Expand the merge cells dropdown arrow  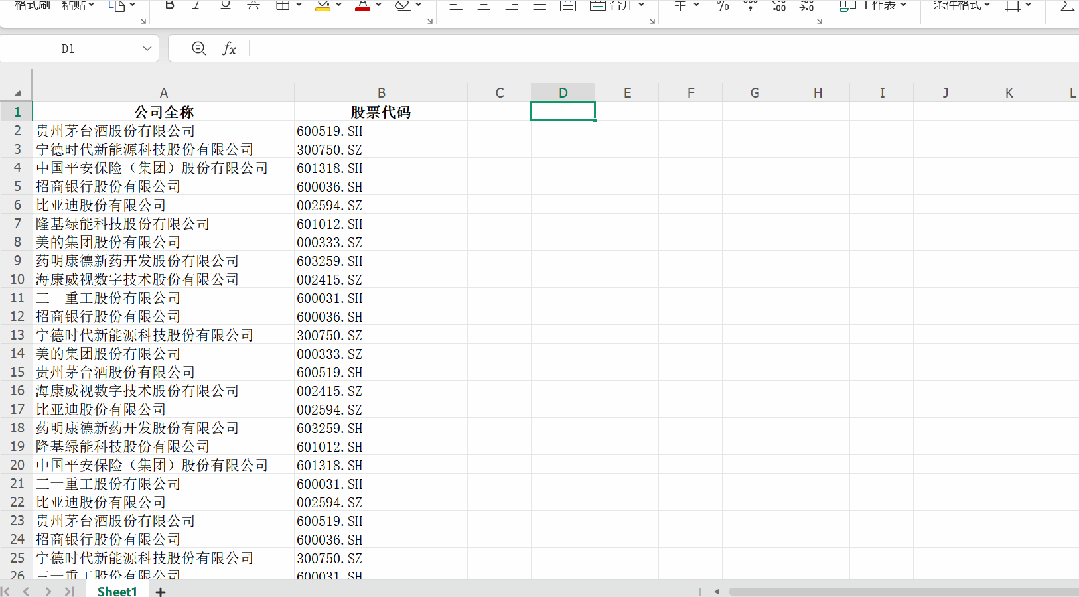coord(641,6)
